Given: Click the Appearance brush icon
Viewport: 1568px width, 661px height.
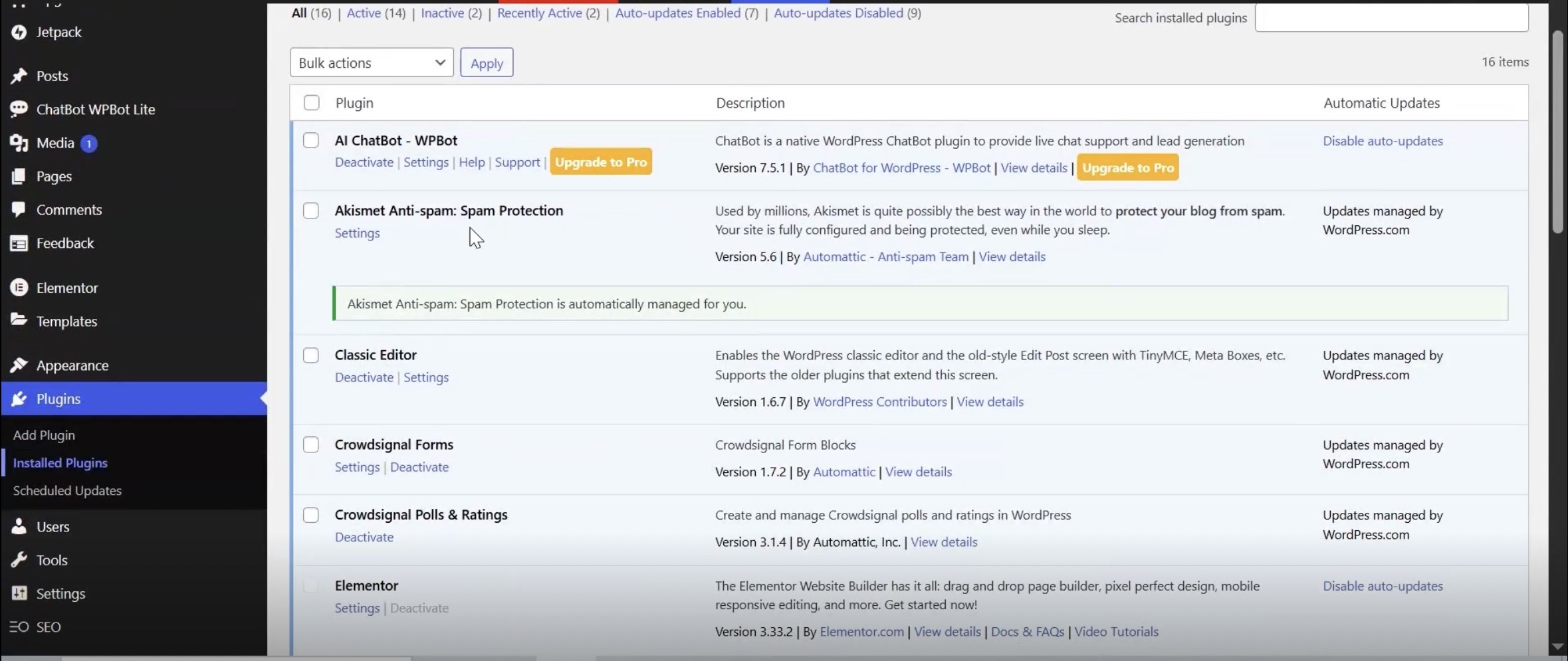Looking at the screenshot, I should (20, 365).
